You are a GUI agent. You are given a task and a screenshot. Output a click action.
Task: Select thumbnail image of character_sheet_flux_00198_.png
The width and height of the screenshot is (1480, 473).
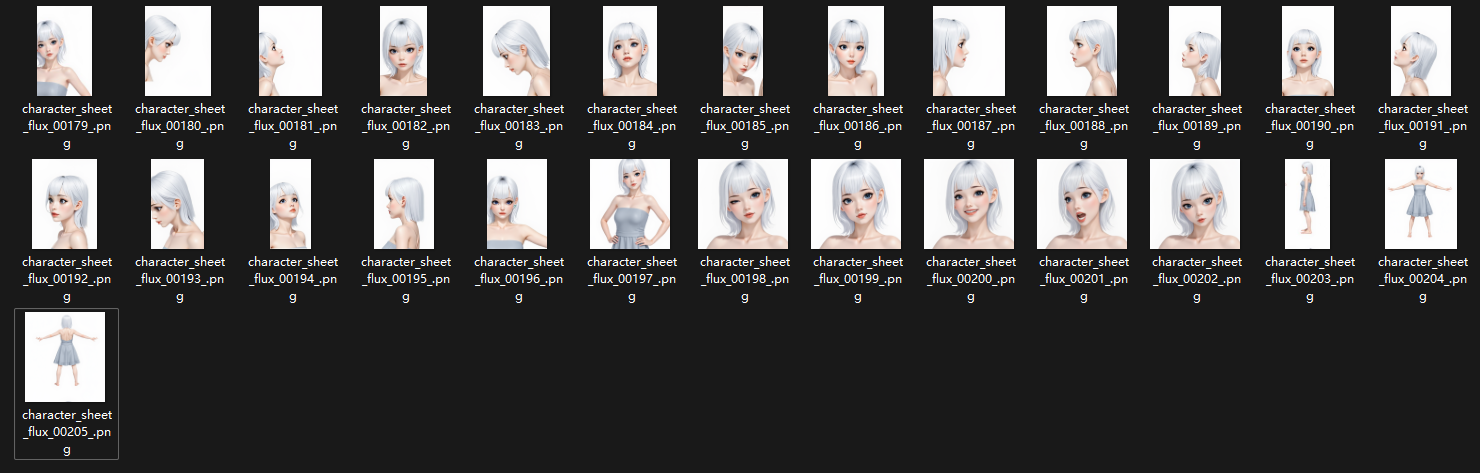pos(744,204)
